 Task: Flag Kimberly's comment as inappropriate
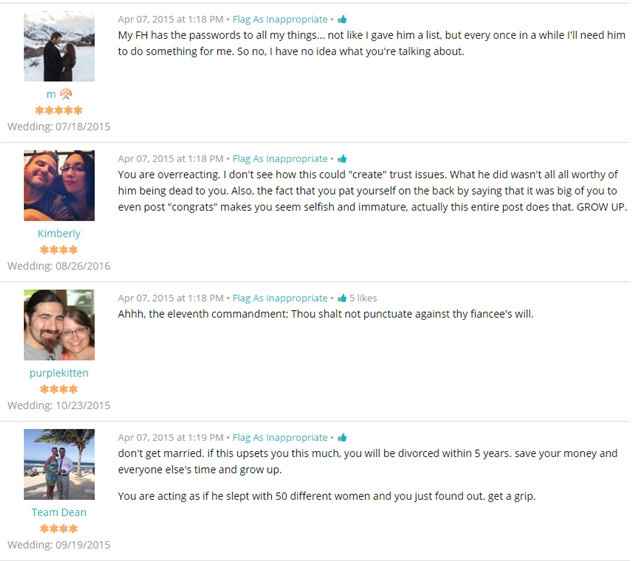280,159
